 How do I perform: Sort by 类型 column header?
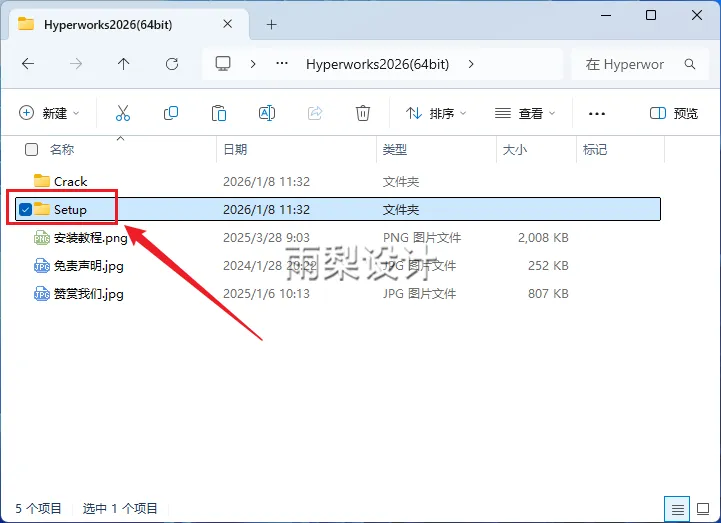pyautogui.click(x=395, y=149)
